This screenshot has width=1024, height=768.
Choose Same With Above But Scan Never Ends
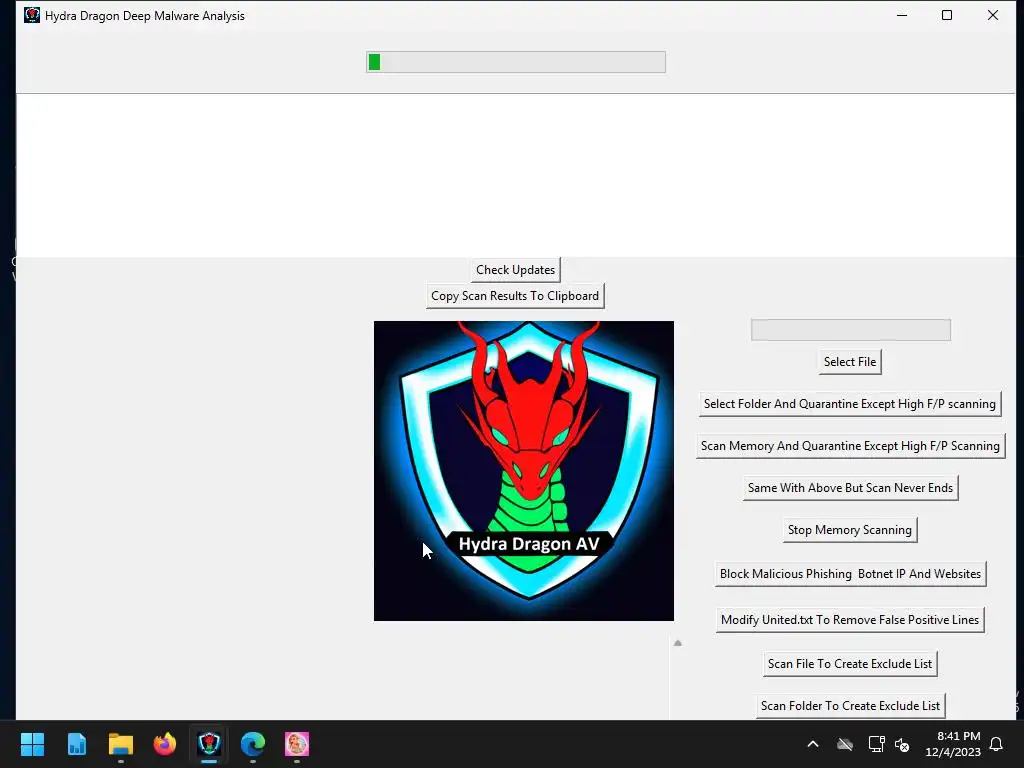850,488
